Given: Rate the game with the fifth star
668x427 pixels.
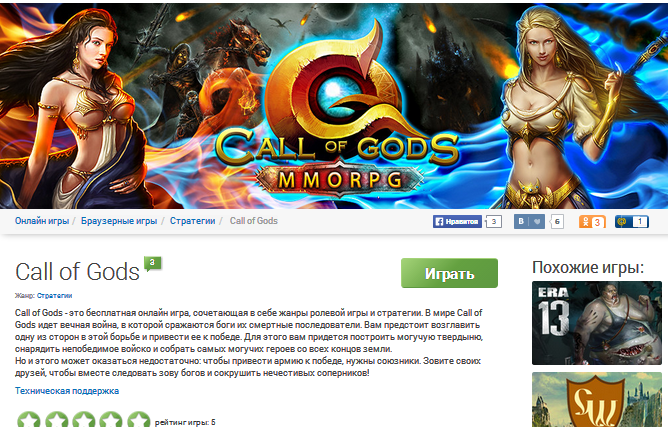Looking at the screenshot, I should [x=138, y=419].
